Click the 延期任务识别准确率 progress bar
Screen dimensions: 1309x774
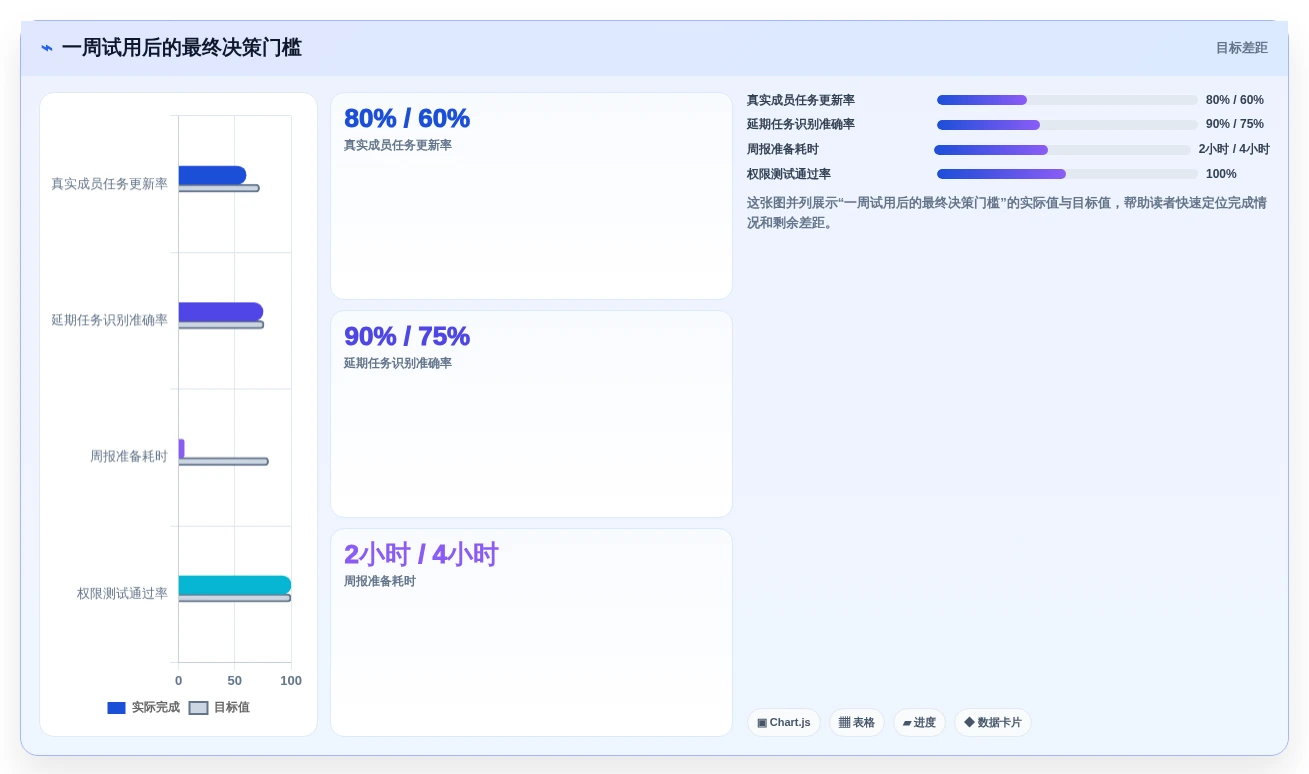coord(1067,125)
